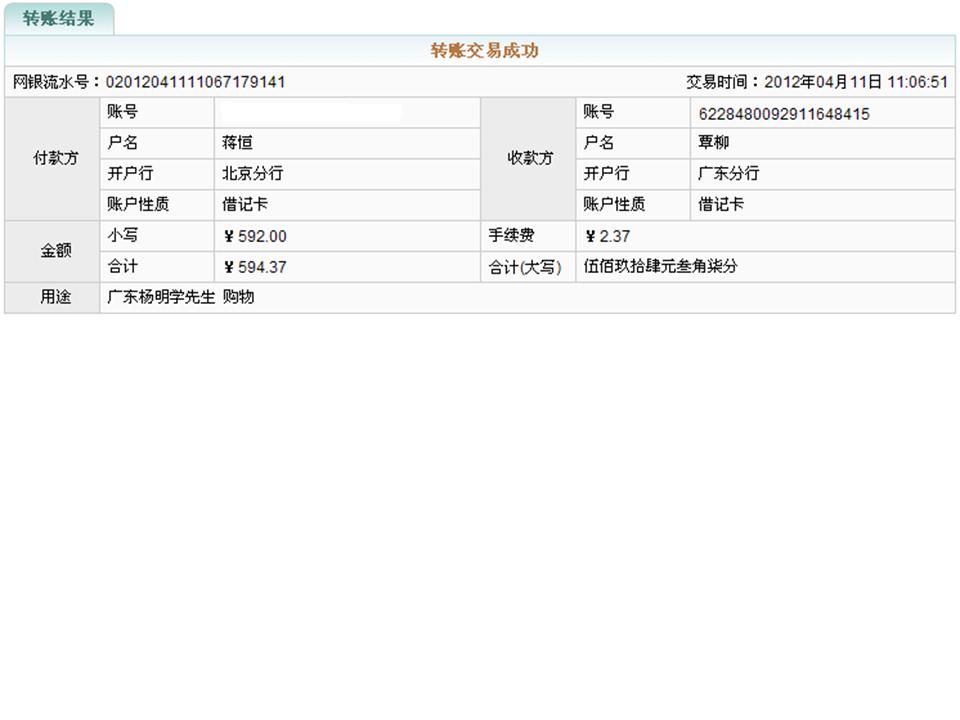Click the 转账交易成功 header banner

point(484,51)
